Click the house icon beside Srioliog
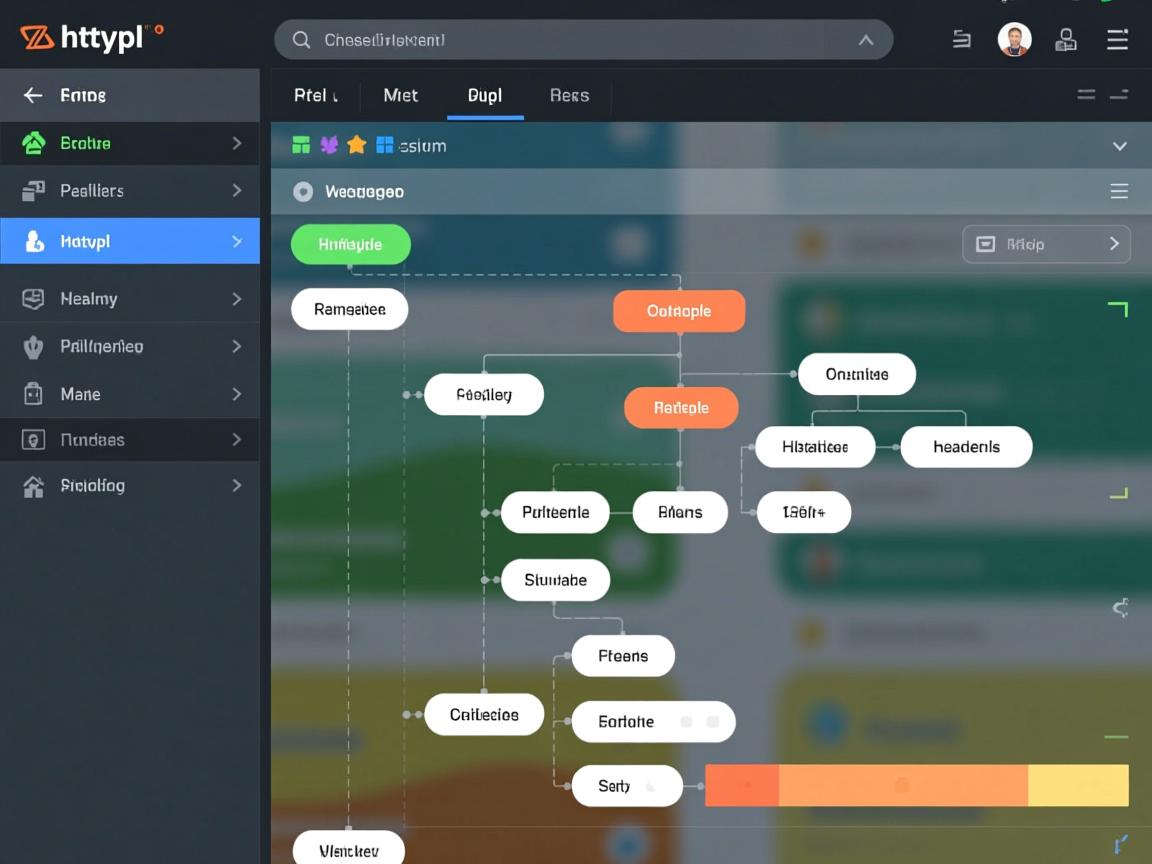 pyautogui.click(x=34, y=486)
